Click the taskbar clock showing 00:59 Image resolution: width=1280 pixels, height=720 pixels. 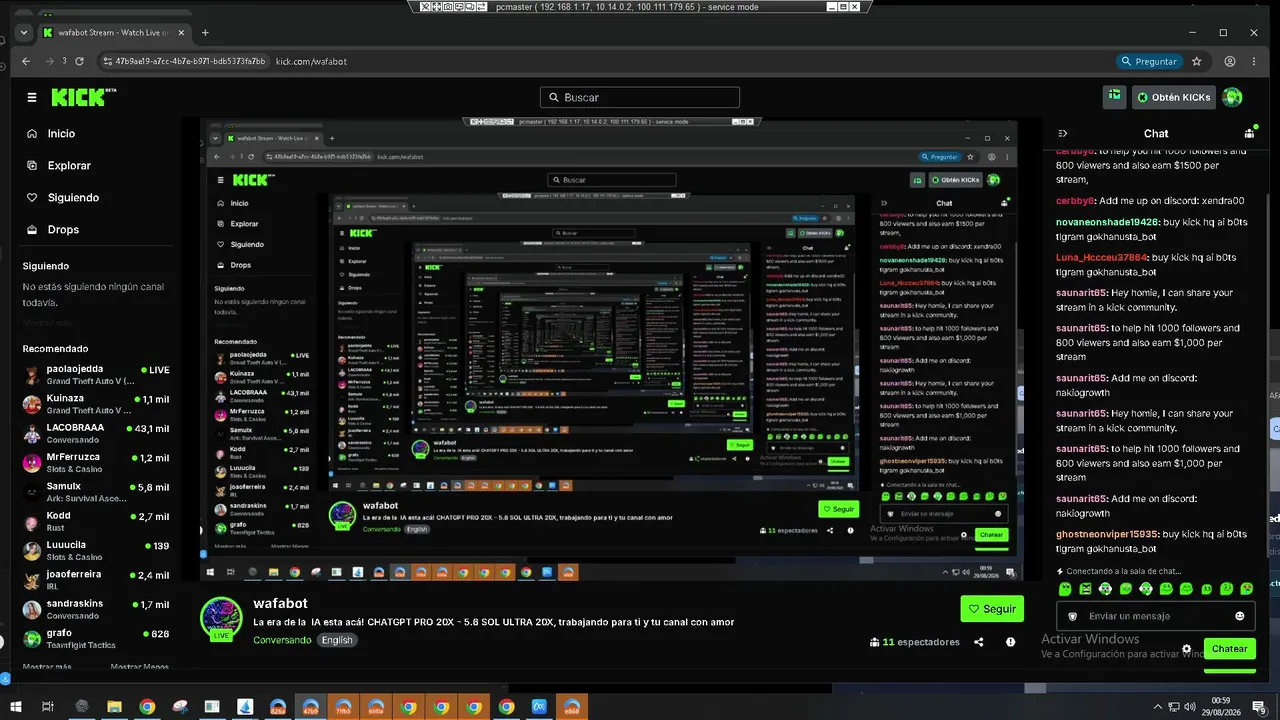pos(1220,707)
